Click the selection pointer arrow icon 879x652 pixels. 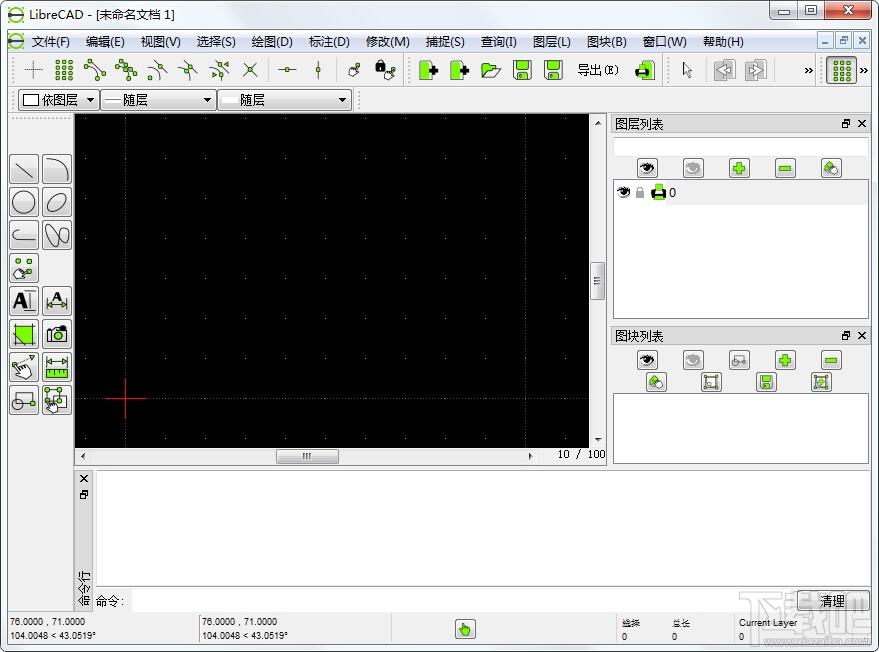coord(687,70)
